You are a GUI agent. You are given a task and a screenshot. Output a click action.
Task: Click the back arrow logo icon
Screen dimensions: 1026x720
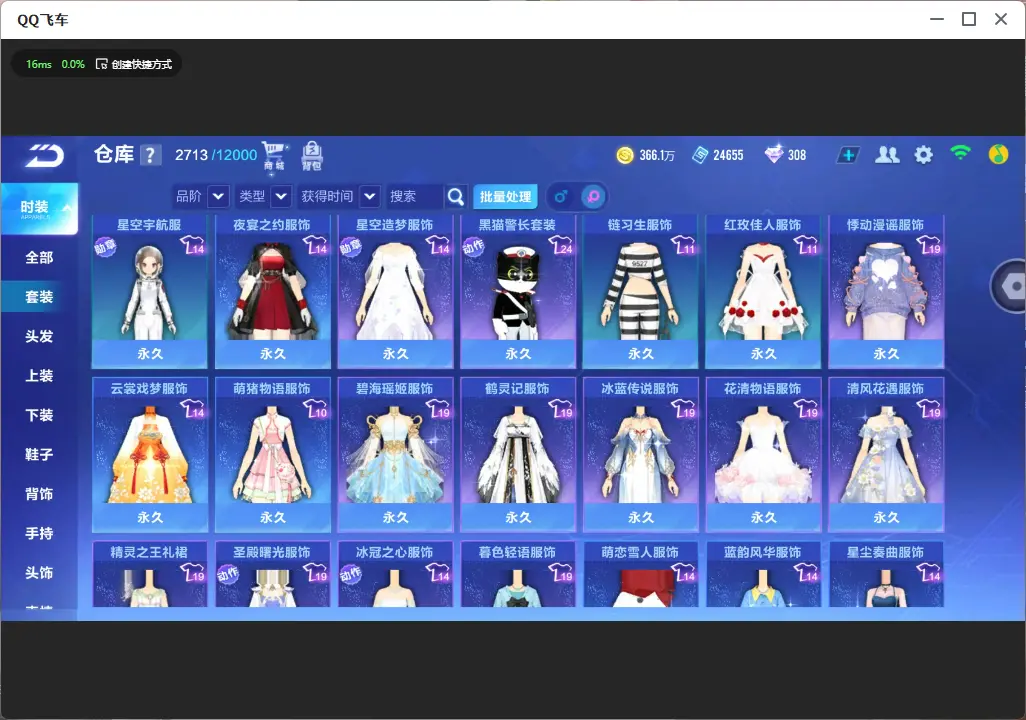click(44, 155)
